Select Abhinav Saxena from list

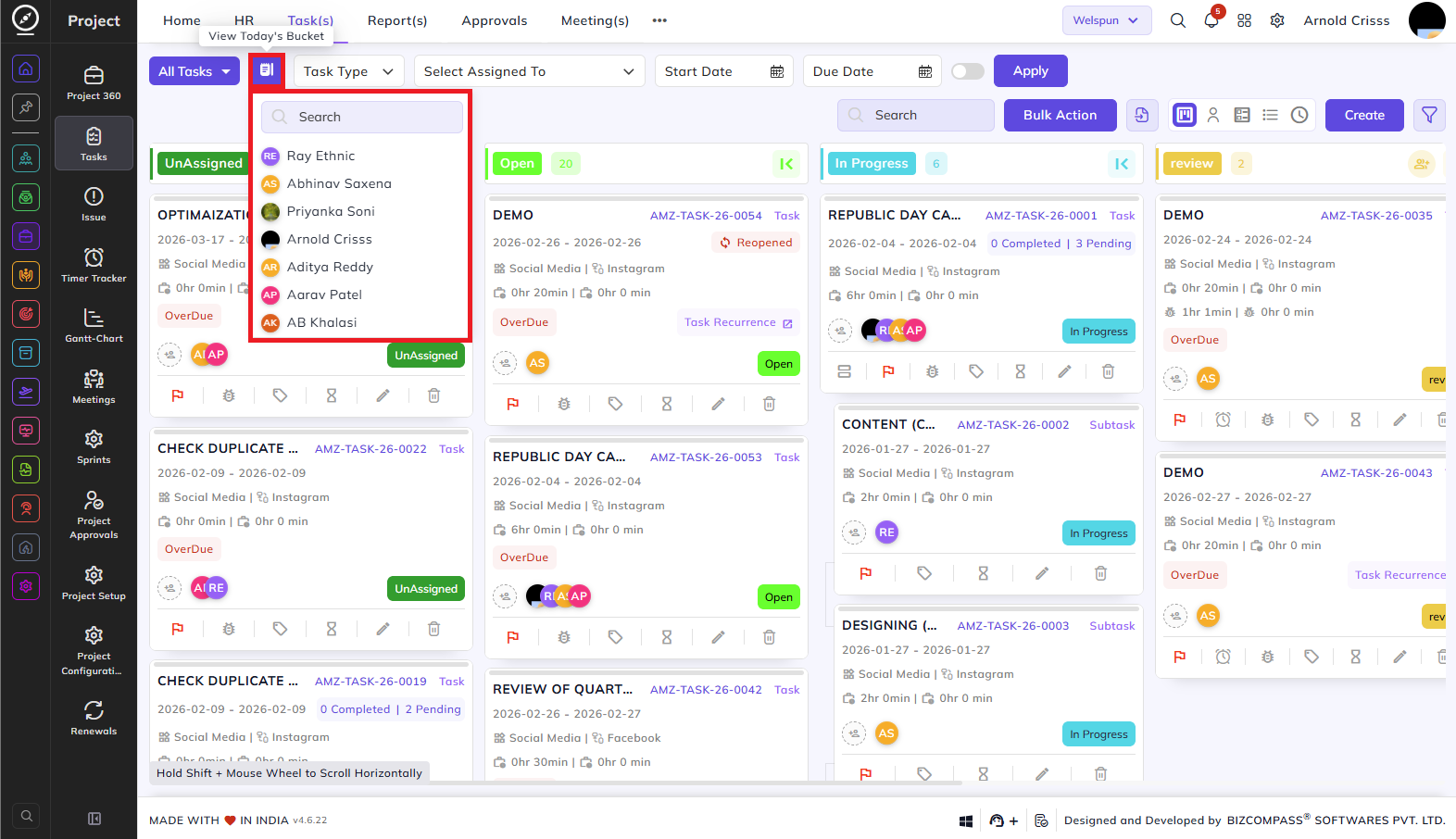click(x=339, y=183)
